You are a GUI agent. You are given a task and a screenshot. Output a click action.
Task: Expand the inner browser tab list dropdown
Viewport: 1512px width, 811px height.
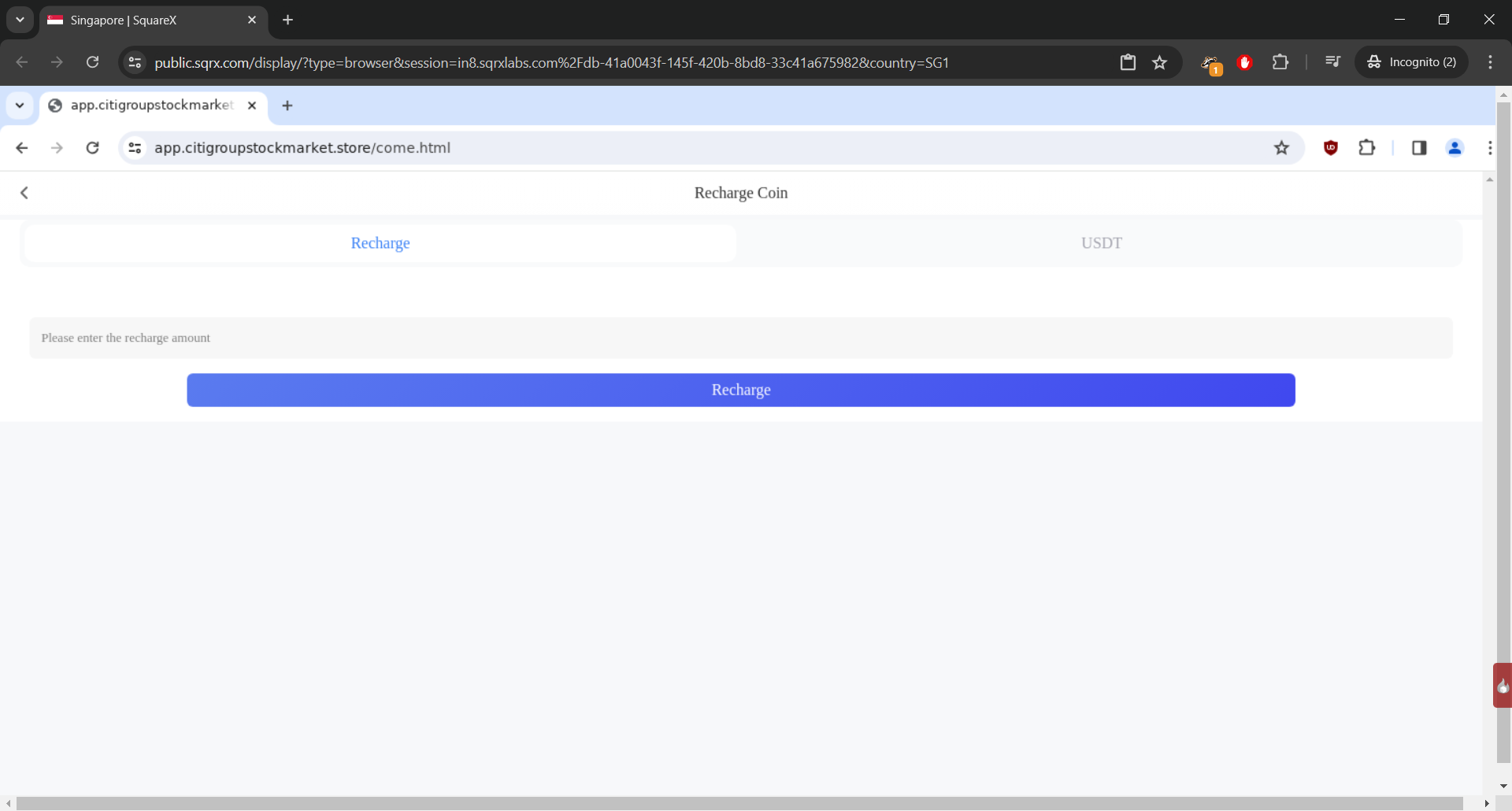pyautogui.click(x=20, y=106)
